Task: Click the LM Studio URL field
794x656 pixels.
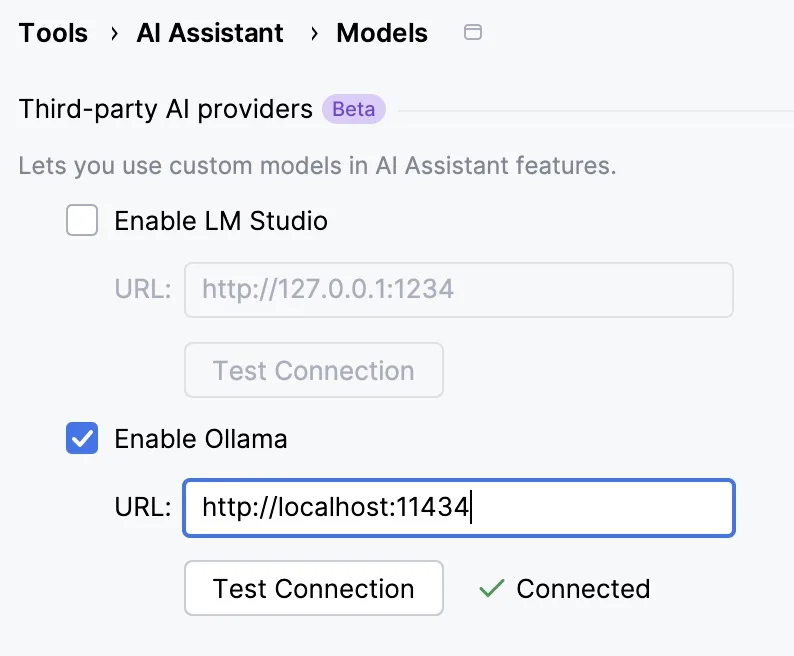Action: [459, 290]
